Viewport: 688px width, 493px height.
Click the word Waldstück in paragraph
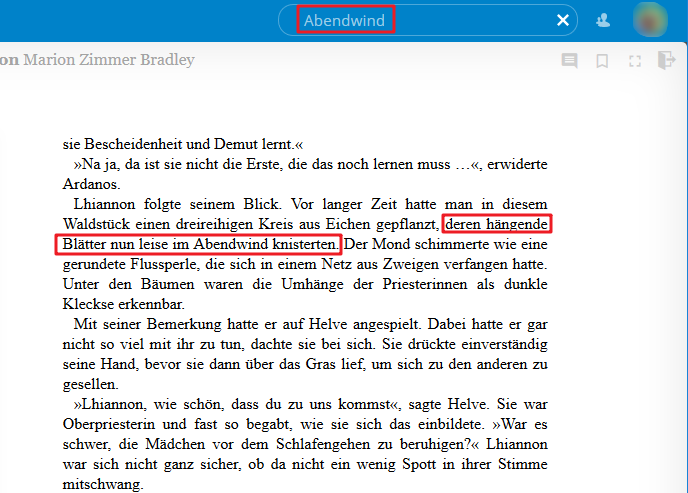97,225
